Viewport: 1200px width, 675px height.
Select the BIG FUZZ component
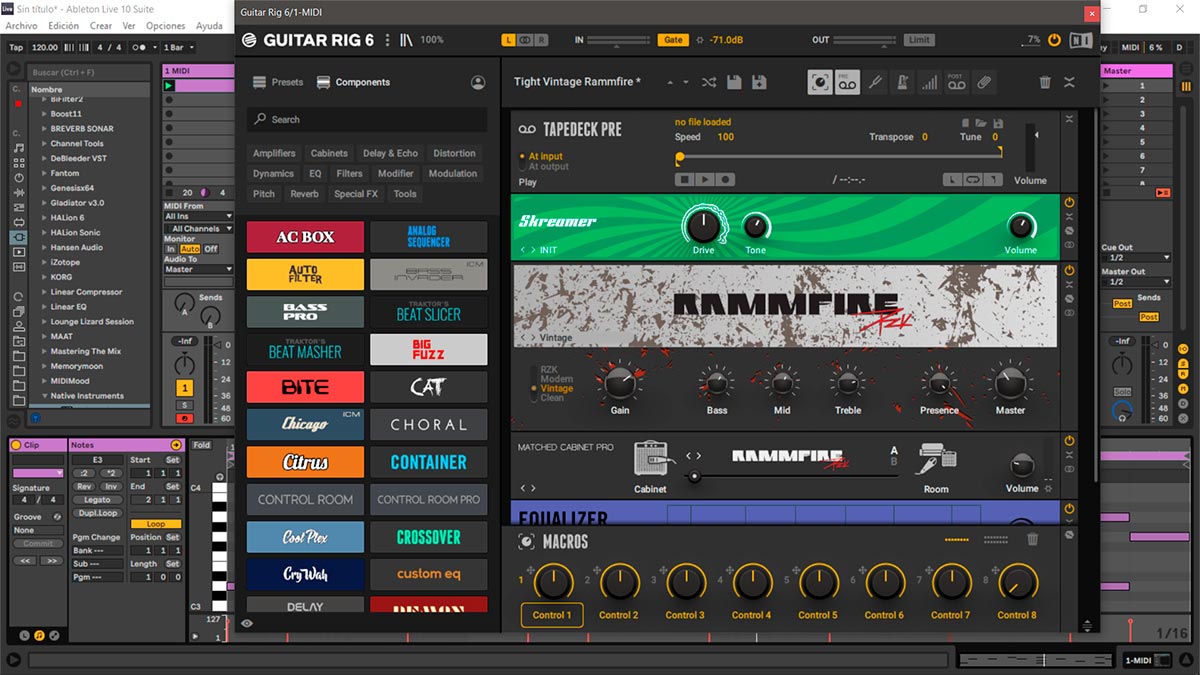pyautogui.click(x=428, y=349)
